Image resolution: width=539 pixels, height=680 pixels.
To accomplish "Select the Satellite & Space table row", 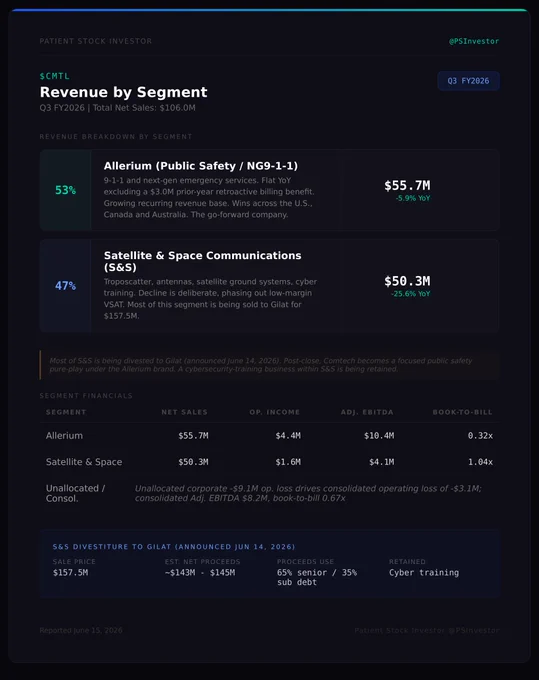I will coord(269,462).
